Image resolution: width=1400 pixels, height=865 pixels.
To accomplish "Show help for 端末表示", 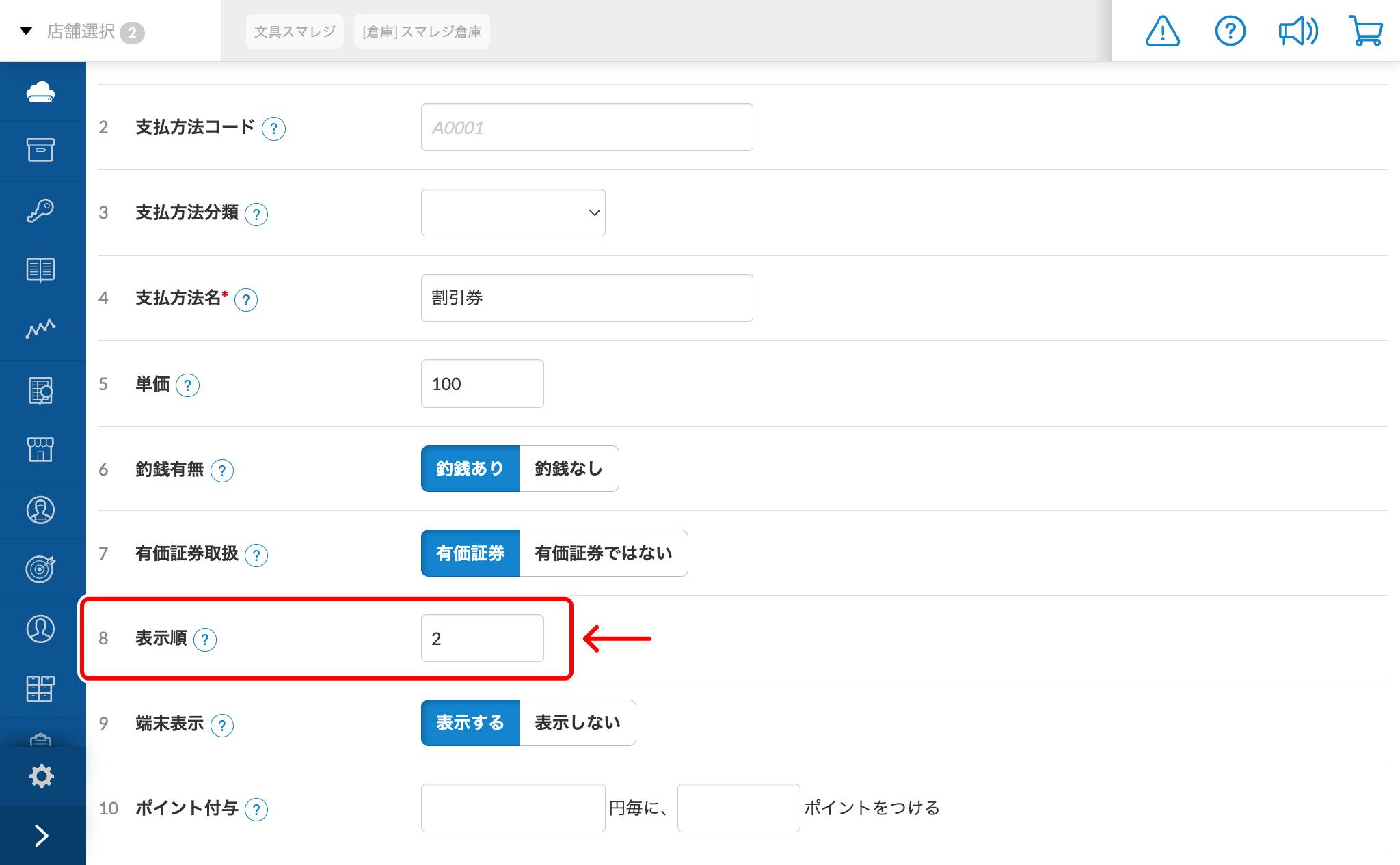I will point(222,725).
